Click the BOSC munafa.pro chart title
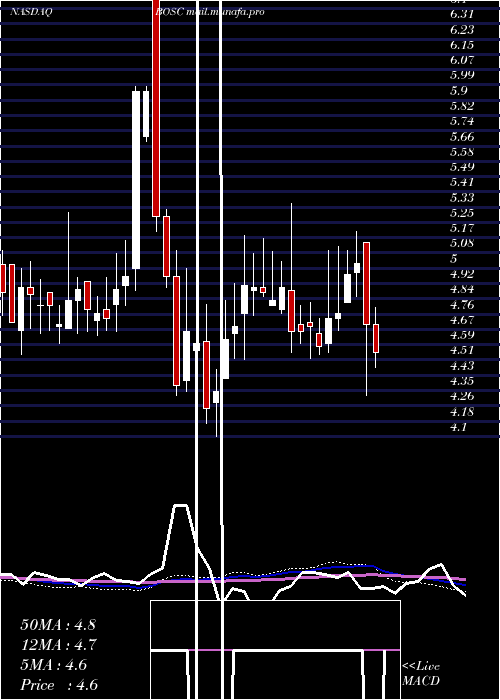Image resolution: width=500 pixels, height=700 pixels. (x=210, y=12)
